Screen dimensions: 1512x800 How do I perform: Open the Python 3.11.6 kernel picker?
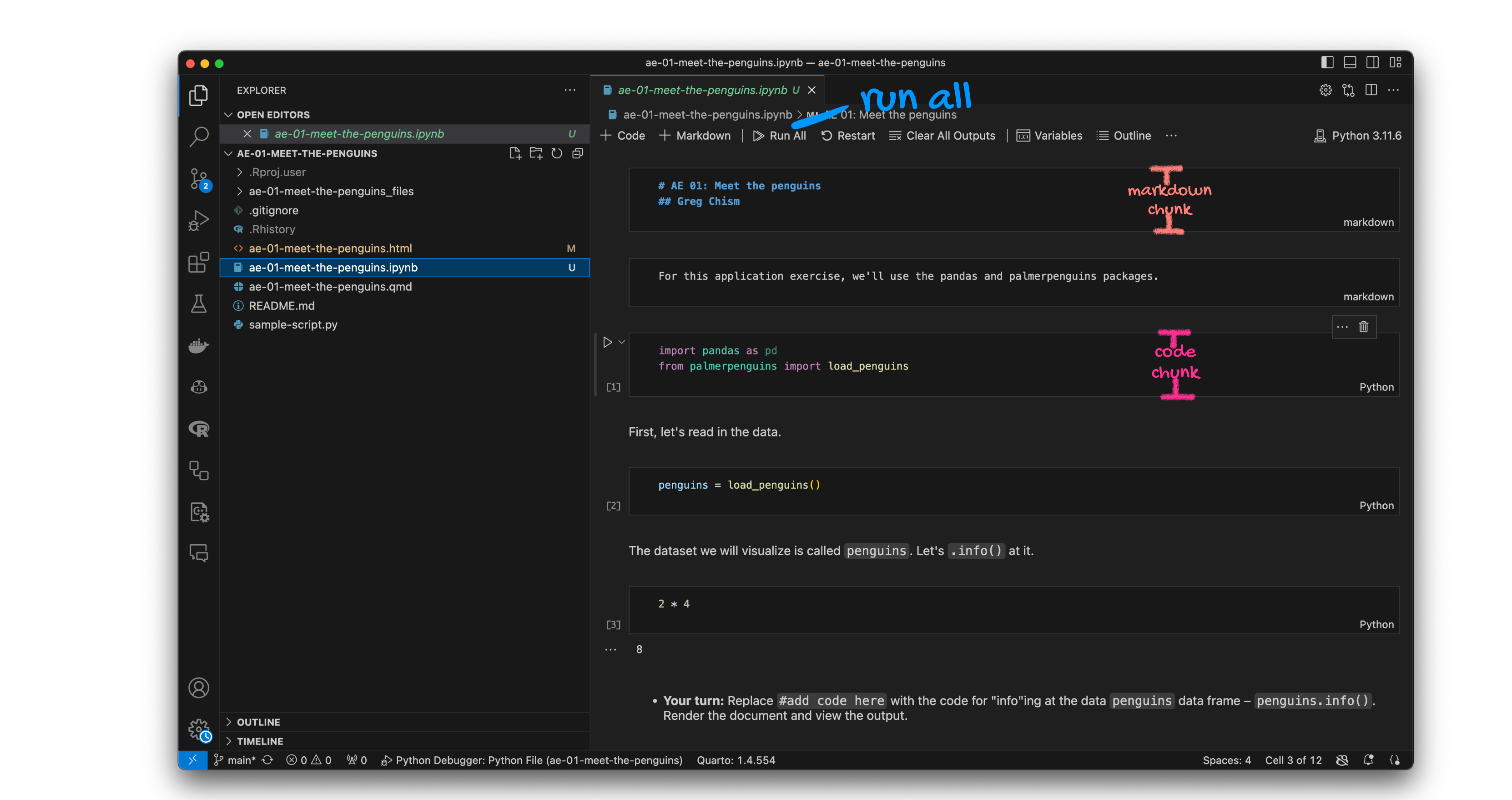1358,135
